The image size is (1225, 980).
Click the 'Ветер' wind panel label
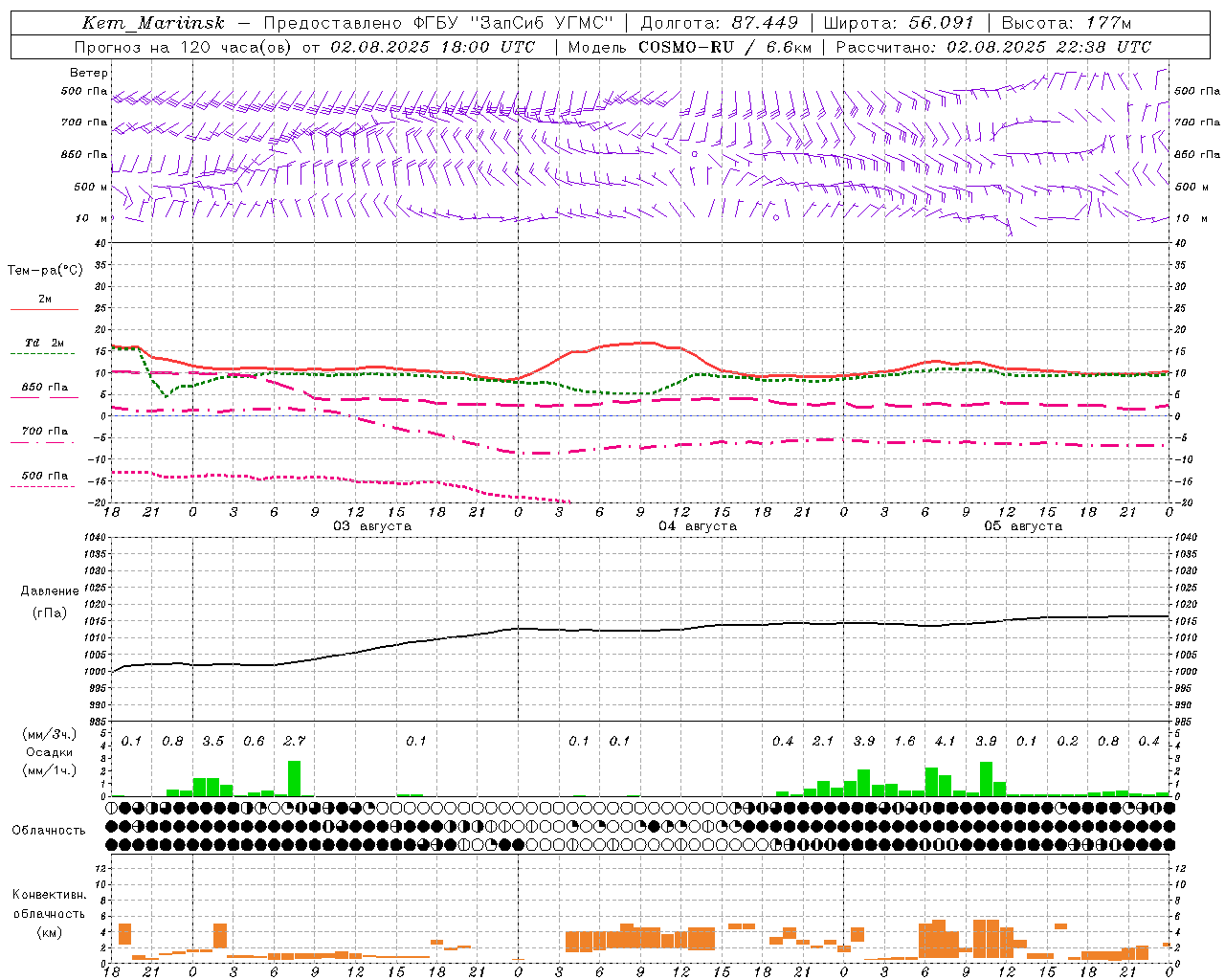(89, 73)
